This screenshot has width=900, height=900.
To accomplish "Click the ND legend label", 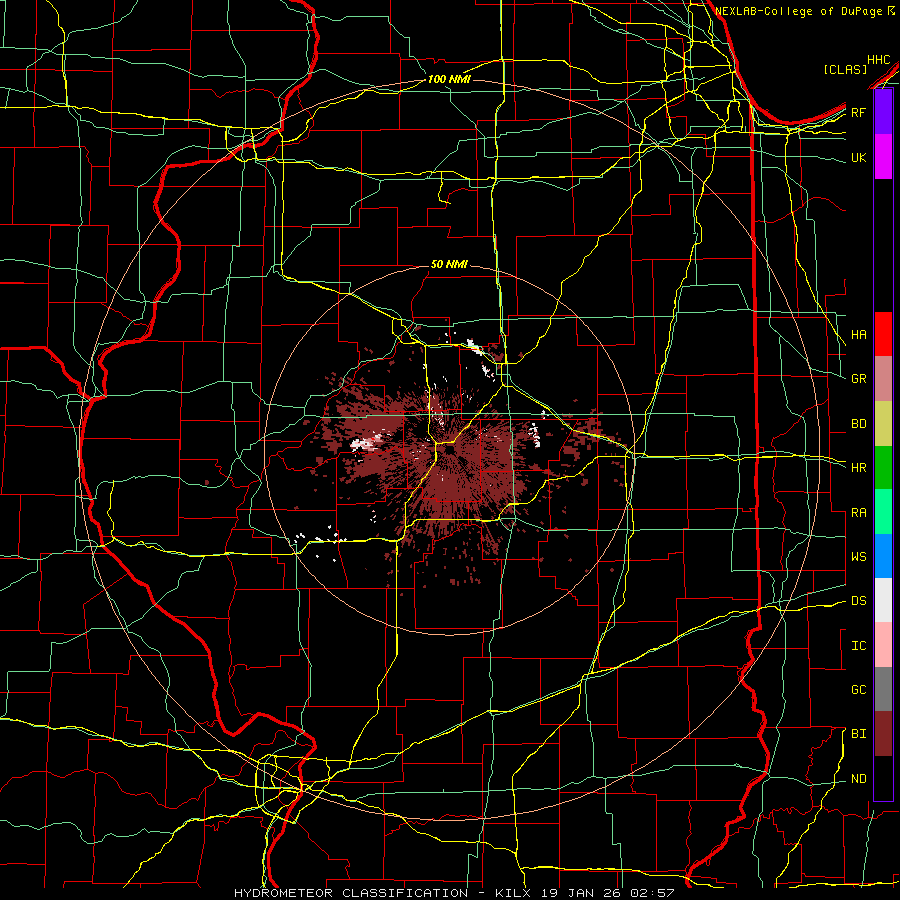I will click(859, 779).
